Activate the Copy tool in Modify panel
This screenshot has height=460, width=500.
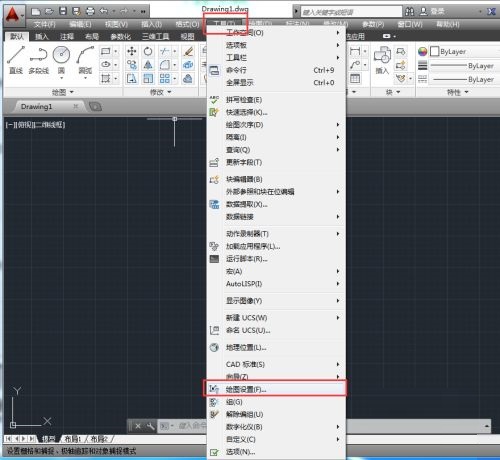point(132,64)
